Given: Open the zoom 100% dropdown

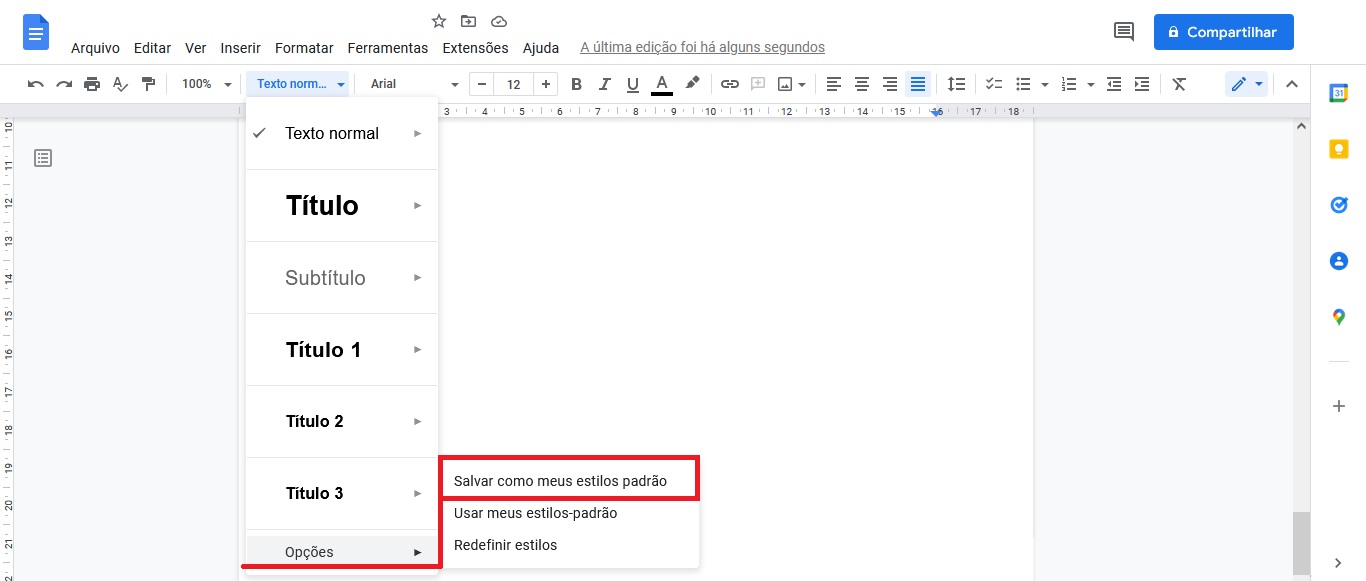Looking at the screenshot, I should click(x=206, y=84).
